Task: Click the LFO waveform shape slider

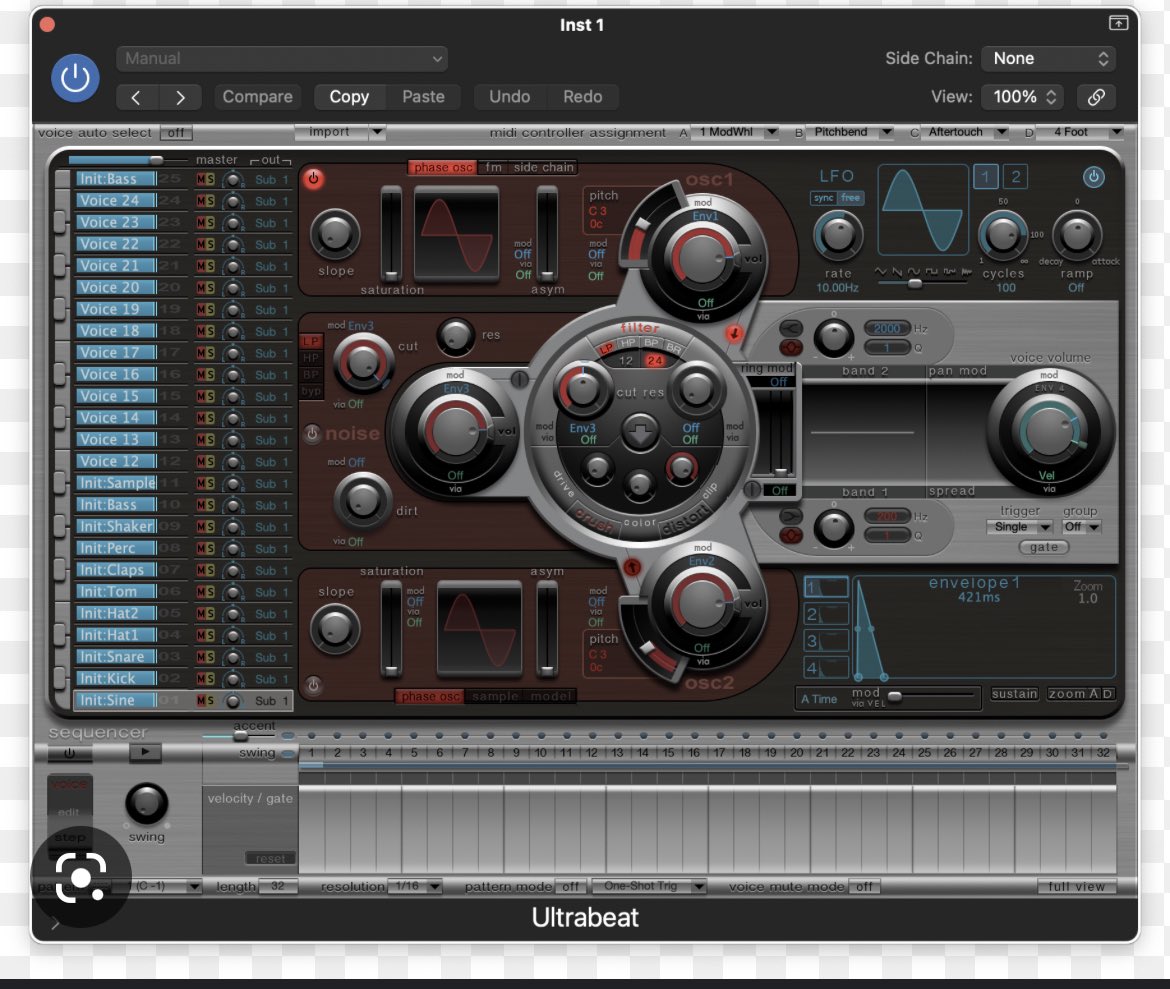Action: click(x=925, y=284)
